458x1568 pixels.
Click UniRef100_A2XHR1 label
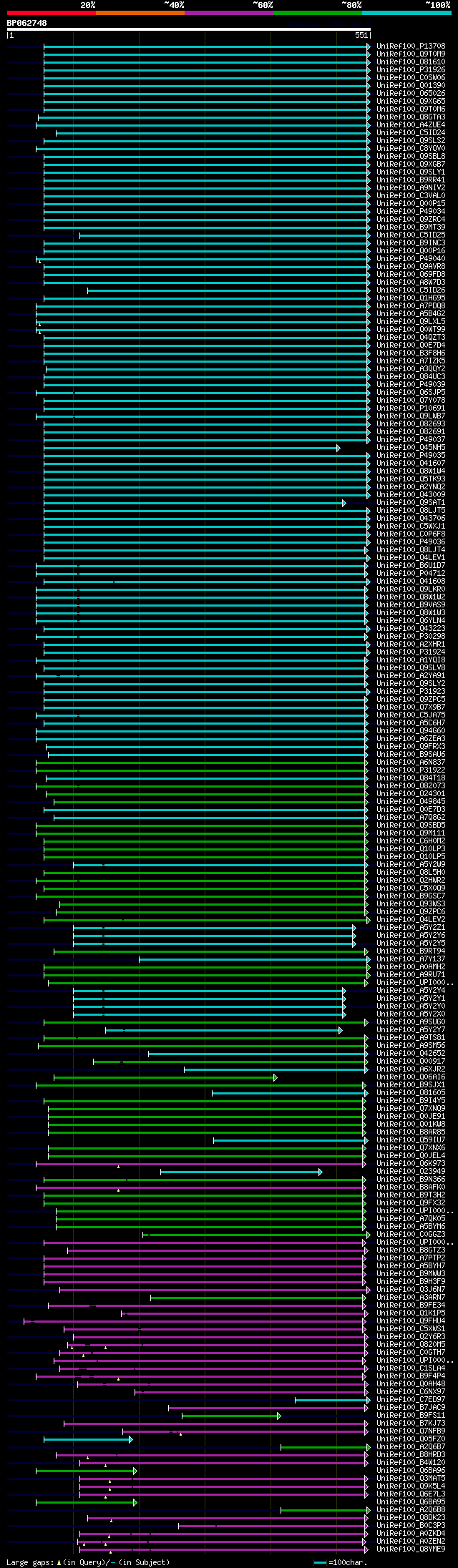pos(411,644)
